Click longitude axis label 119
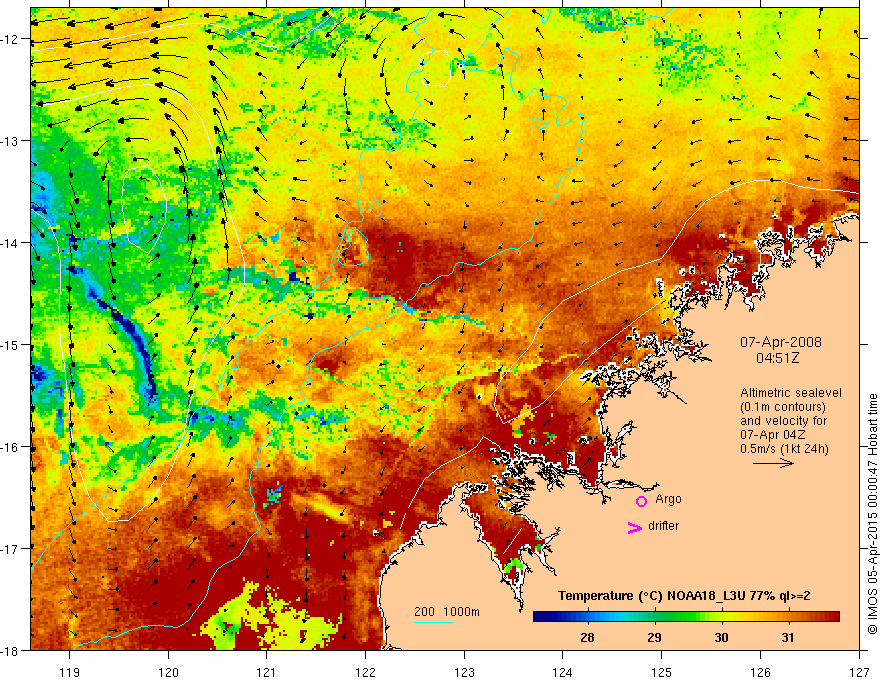Viewport: 880px width, 680px height. (70, 672)
